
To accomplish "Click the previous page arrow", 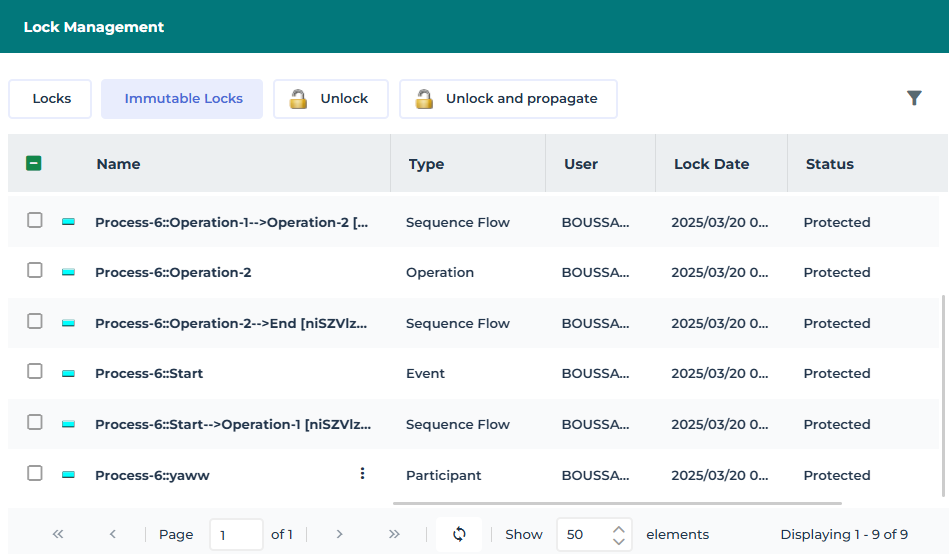I will [x=113, y=534].
